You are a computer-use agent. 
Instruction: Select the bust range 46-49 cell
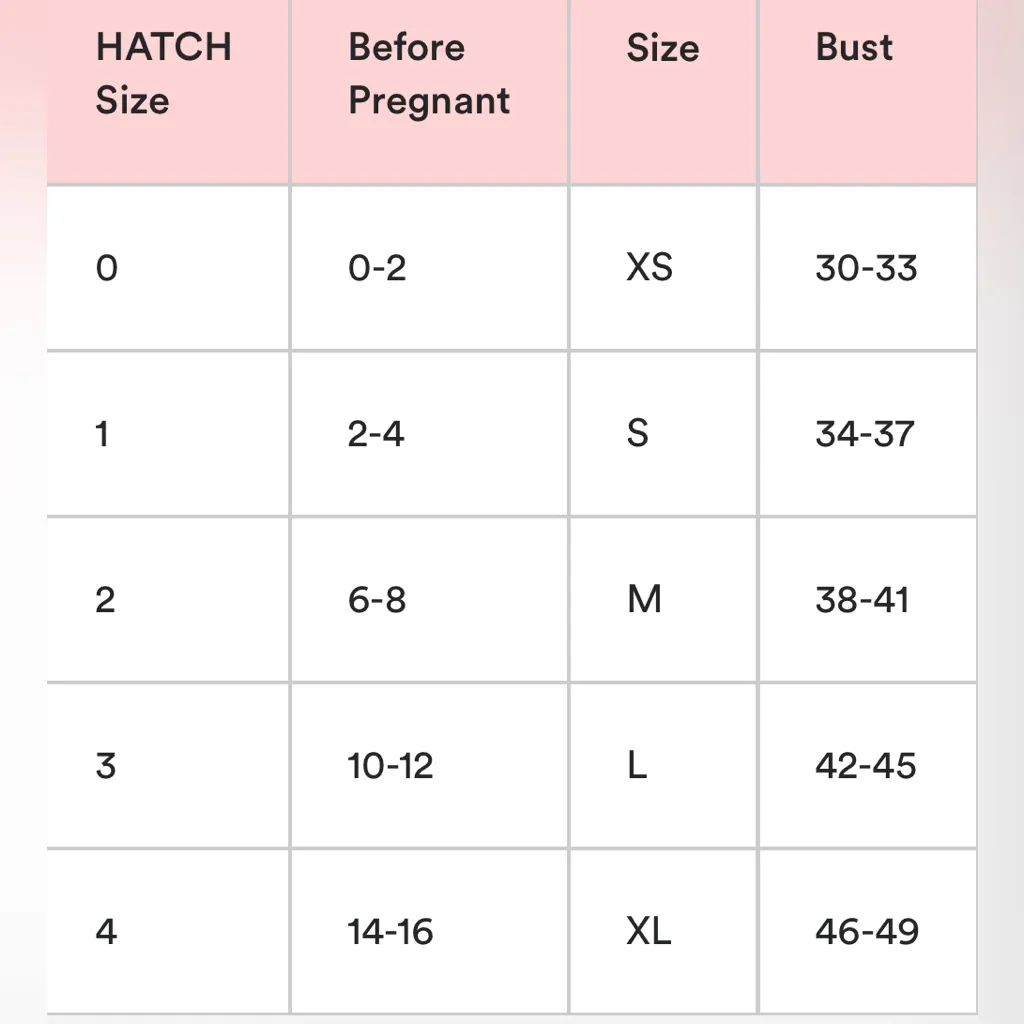pyautogui.click(x=867, y=932)
